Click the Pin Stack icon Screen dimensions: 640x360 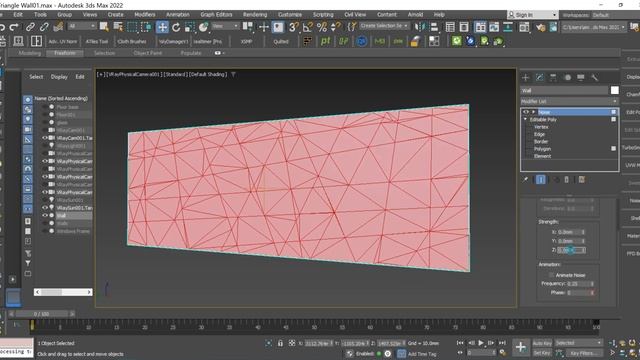[526, 179]
